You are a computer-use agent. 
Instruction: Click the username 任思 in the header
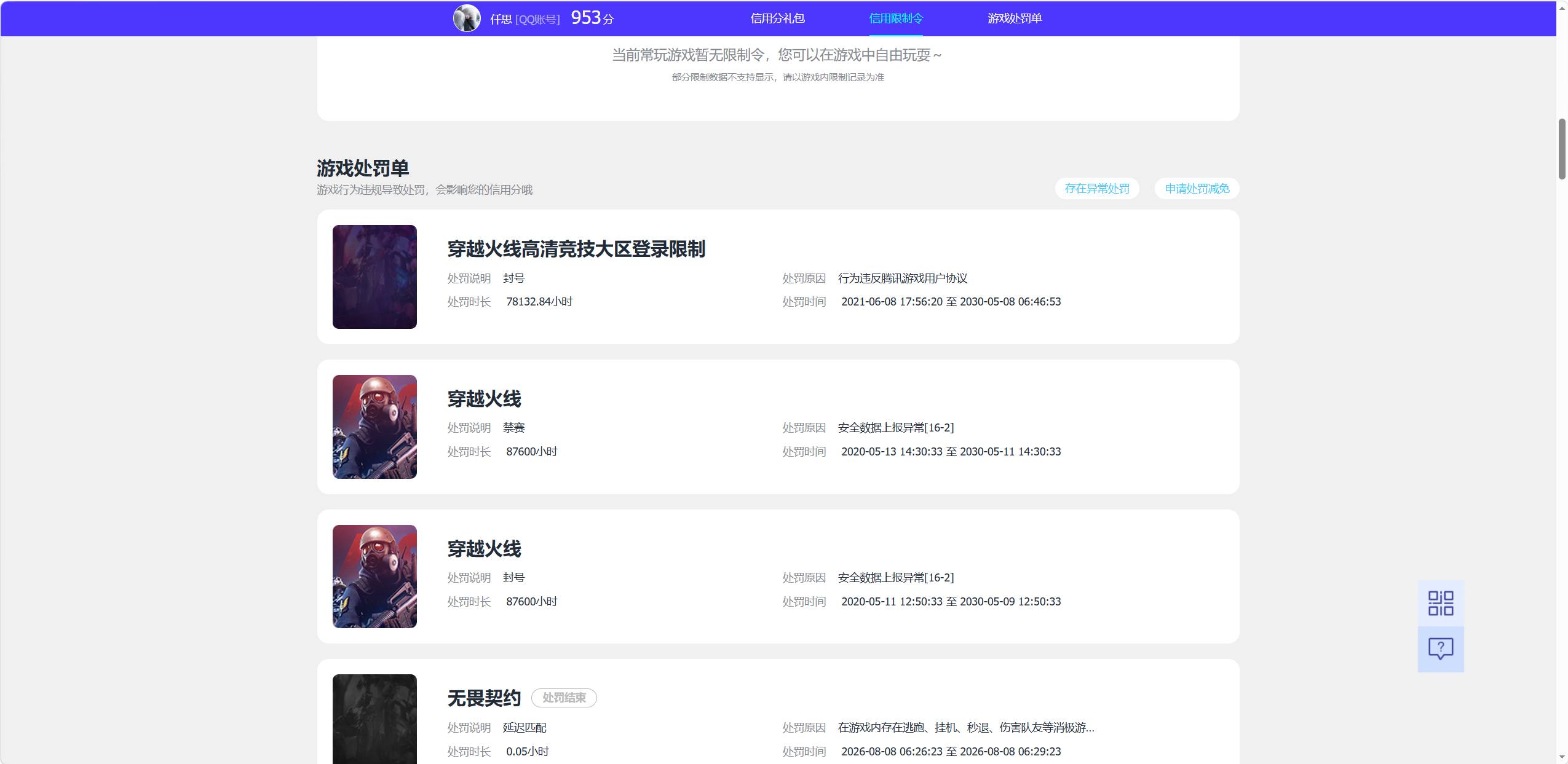pos(501,19)
